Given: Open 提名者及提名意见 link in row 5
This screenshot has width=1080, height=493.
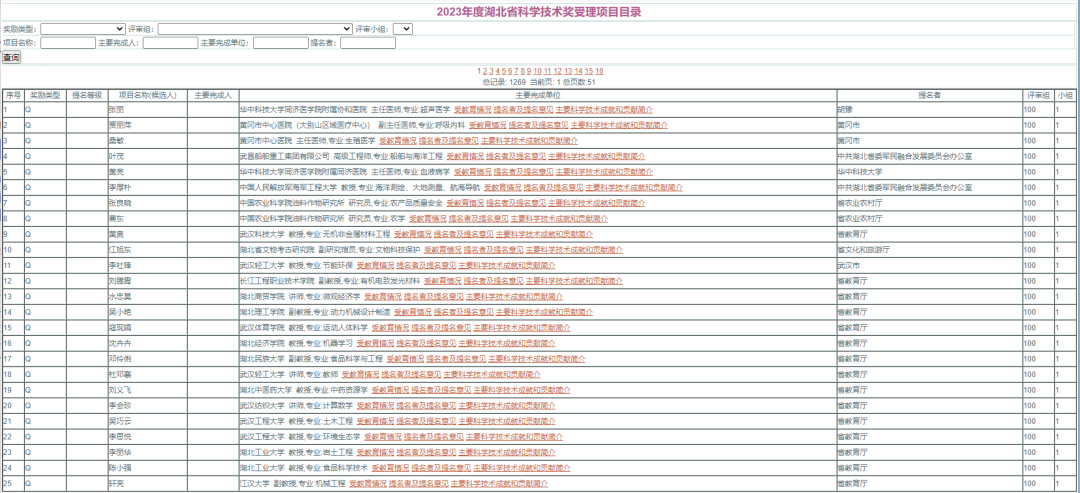Looking at the screenshot, I should tap(524, 171).
